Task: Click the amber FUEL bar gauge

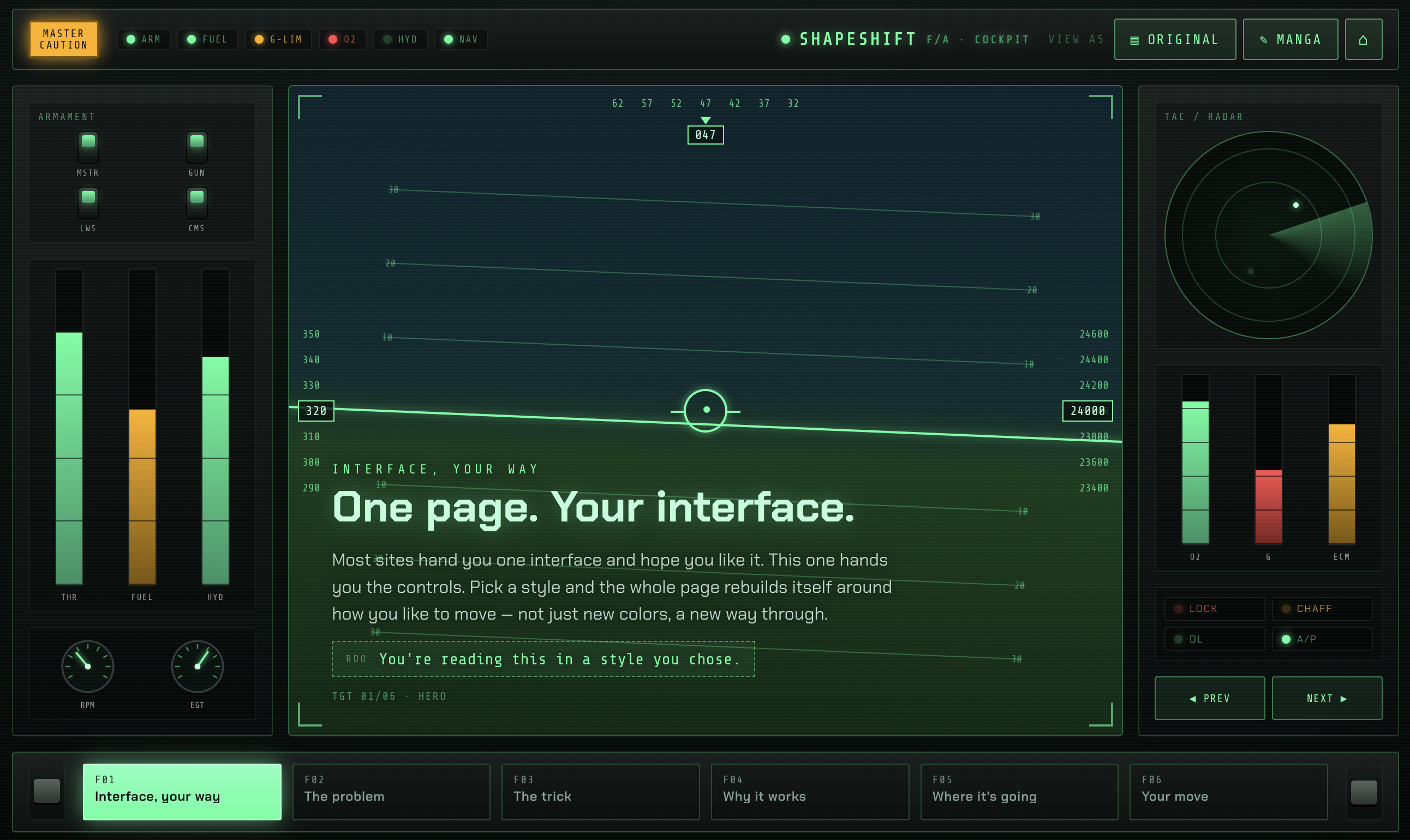Action: pyautogui.click(x=142, y=426)
